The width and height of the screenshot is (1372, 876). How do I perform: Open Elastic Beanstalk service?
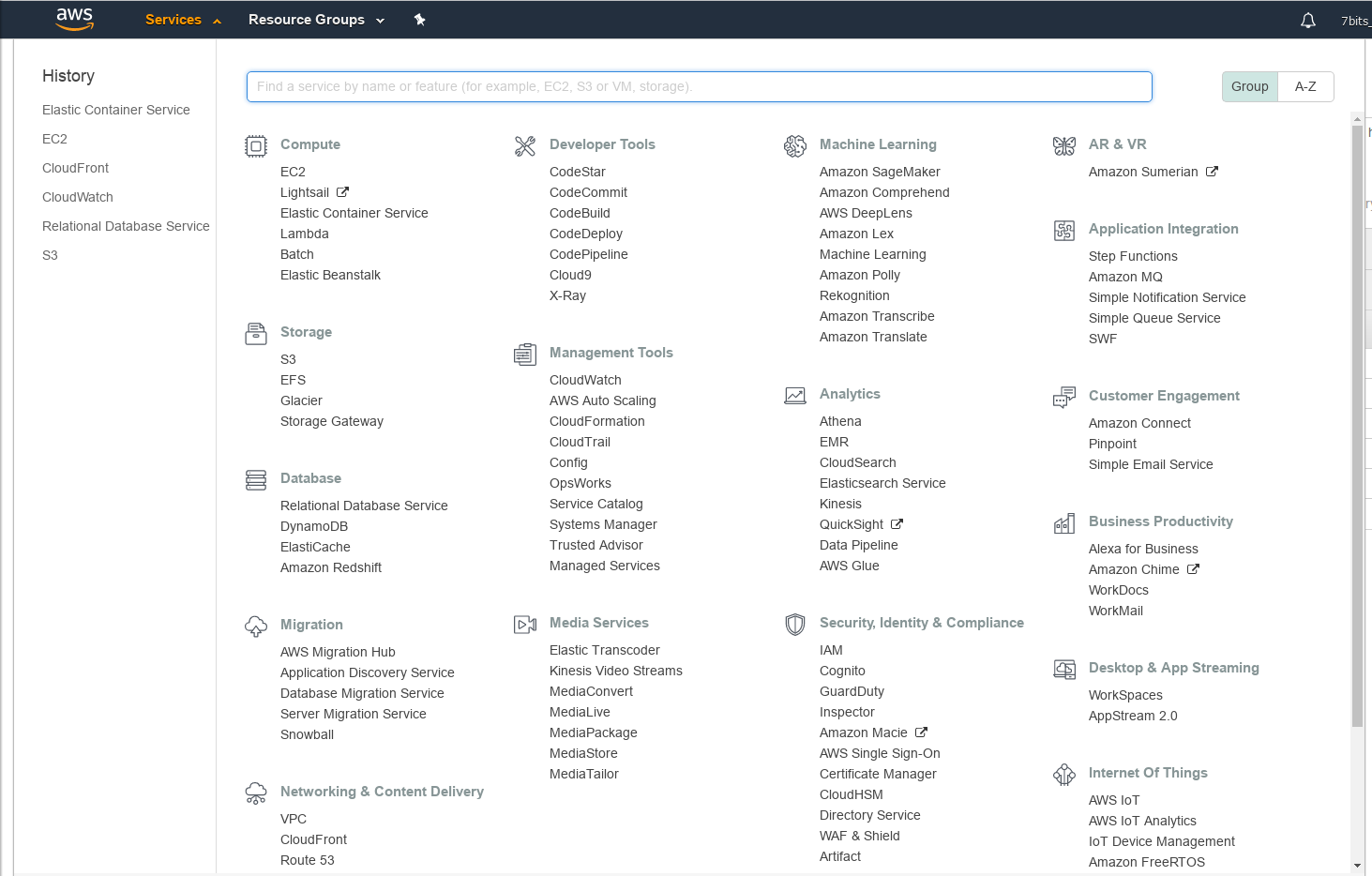[330, 275]
